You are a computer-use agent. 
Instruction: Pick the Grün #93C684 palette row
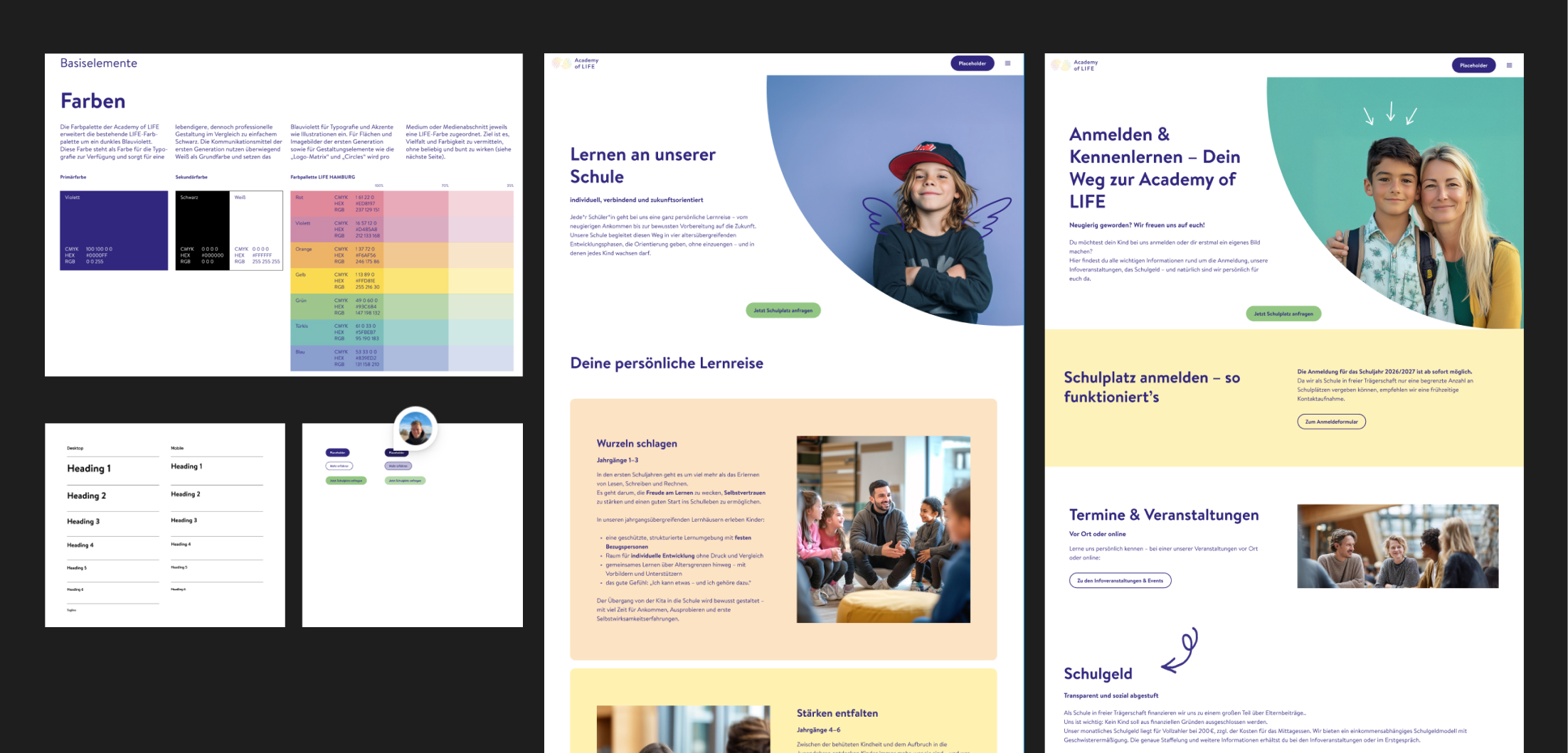402,306
